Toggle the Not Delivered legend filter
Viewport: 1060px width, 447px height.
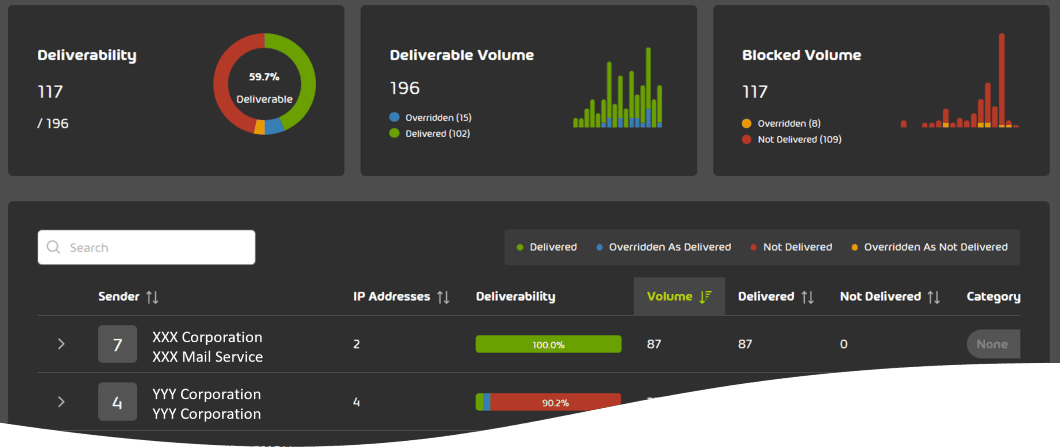pos(790,247)
